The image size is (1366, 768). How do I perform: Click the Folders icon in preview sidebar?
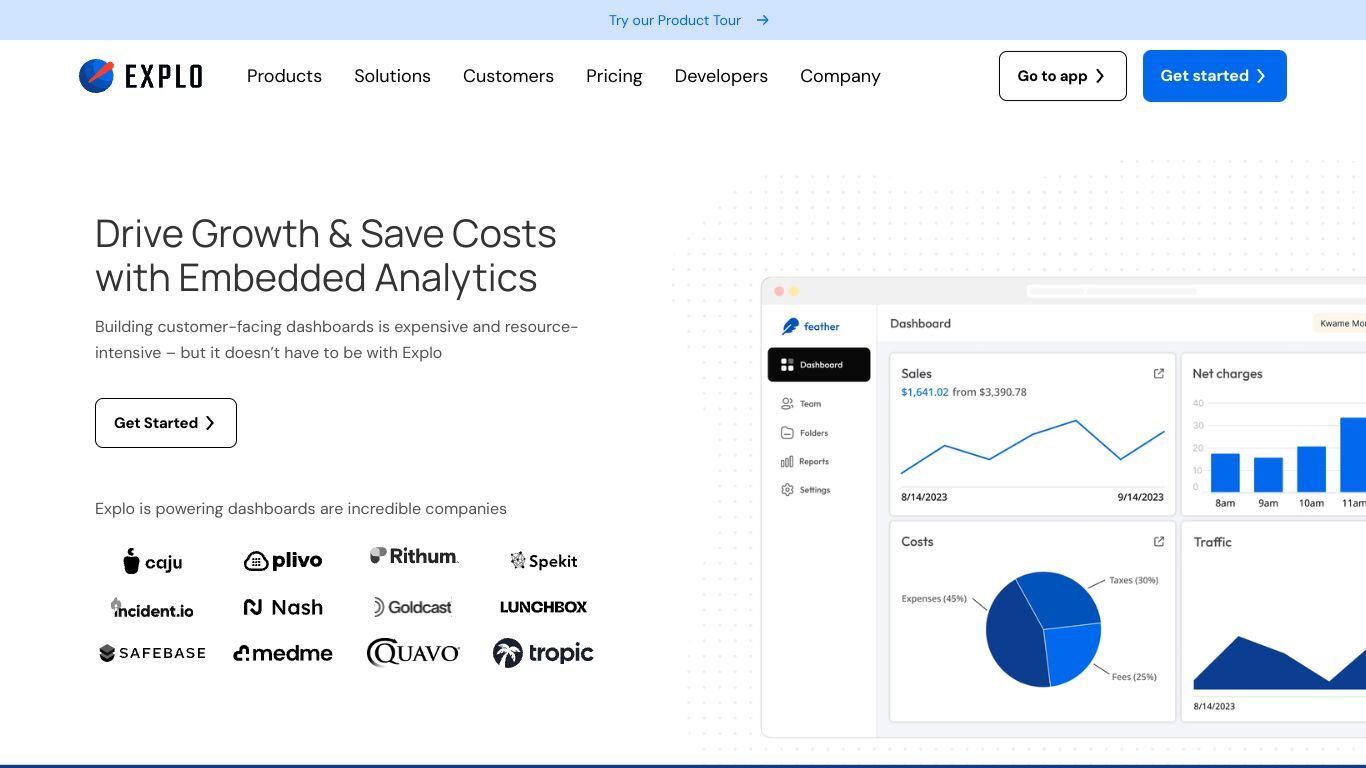(x=787, y=433)
